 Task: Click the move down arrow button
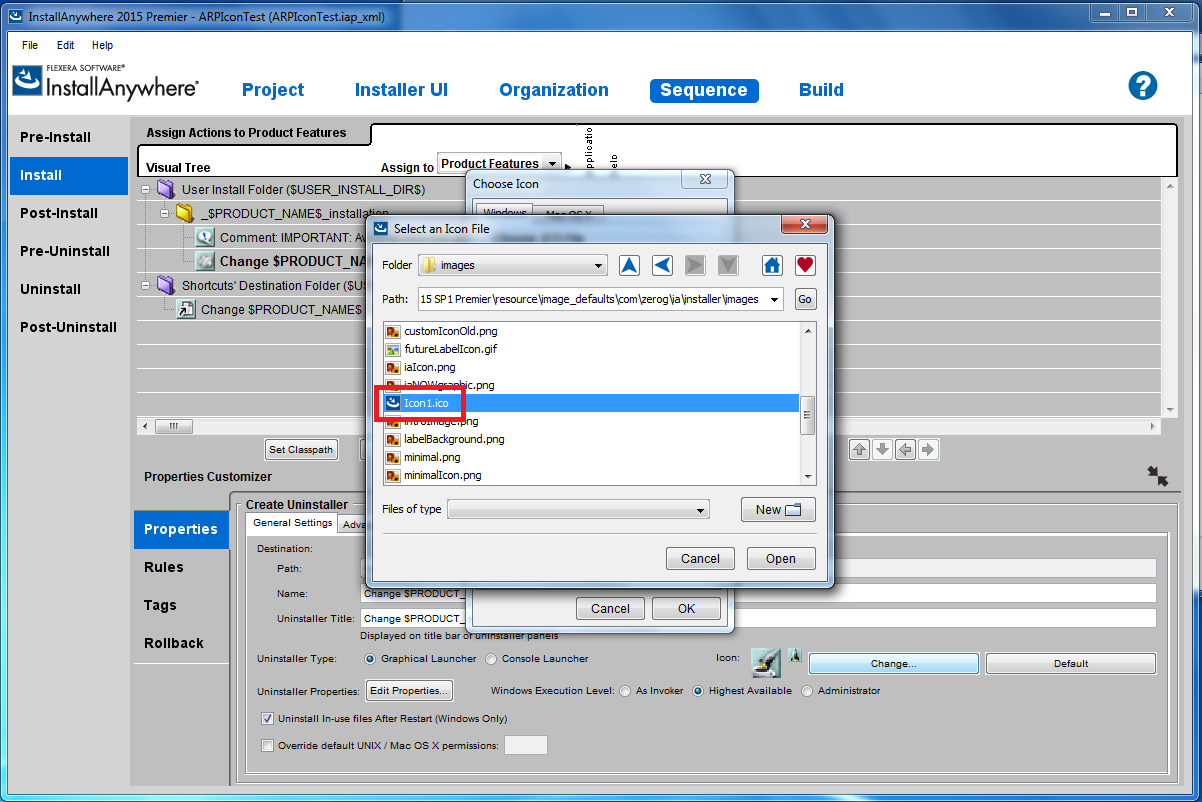tap(882, 450)
